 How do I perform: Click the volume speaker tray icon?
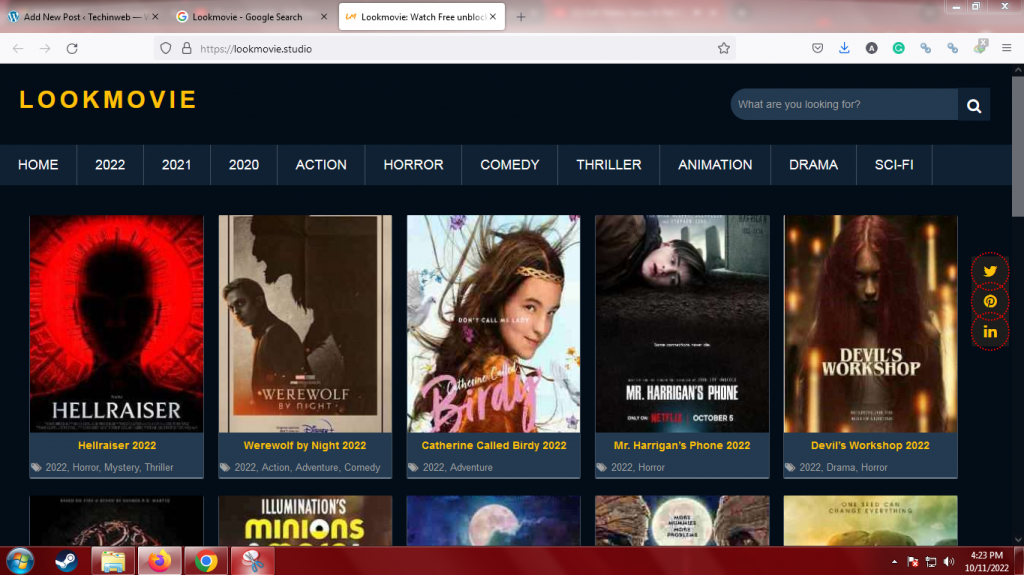click(949, 562)
